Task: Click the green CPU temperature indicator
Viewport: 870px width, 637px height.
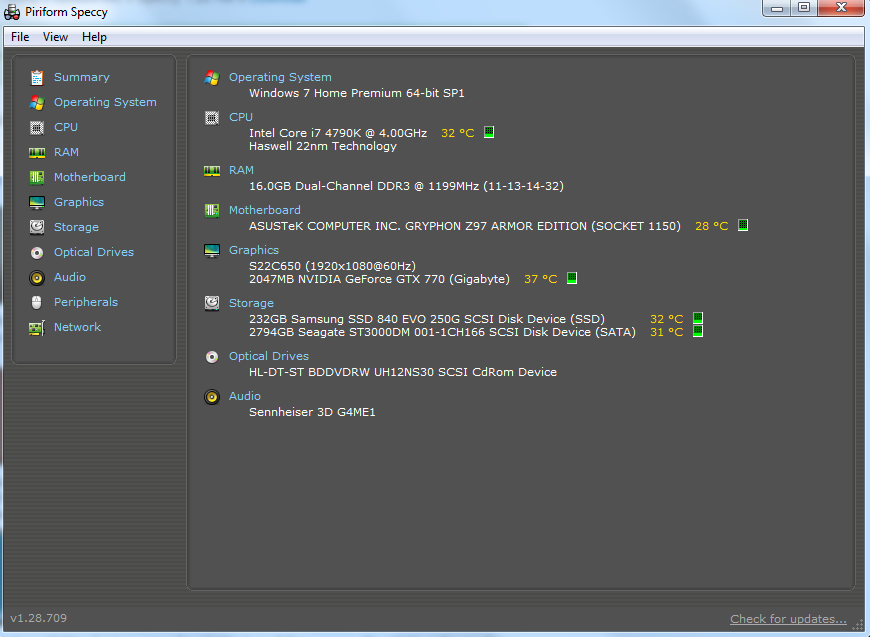Action: 489,132
